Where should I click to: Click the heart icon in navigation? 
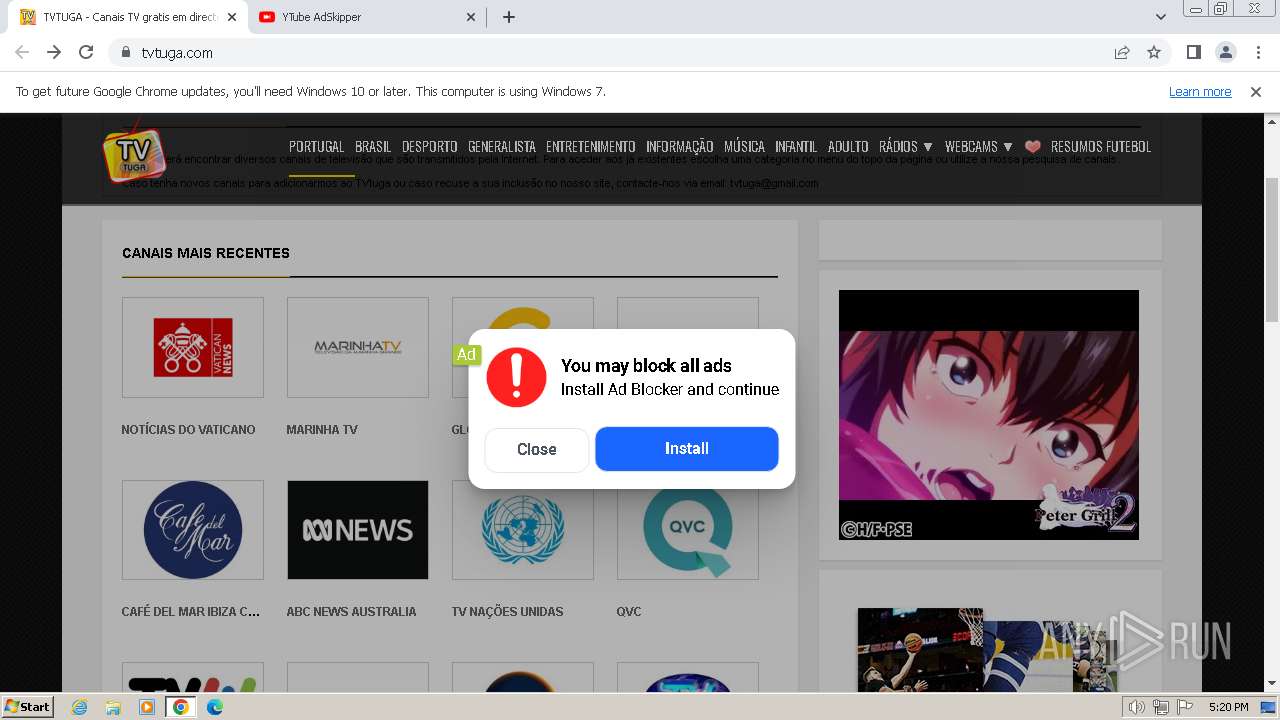coord(1033,147)
